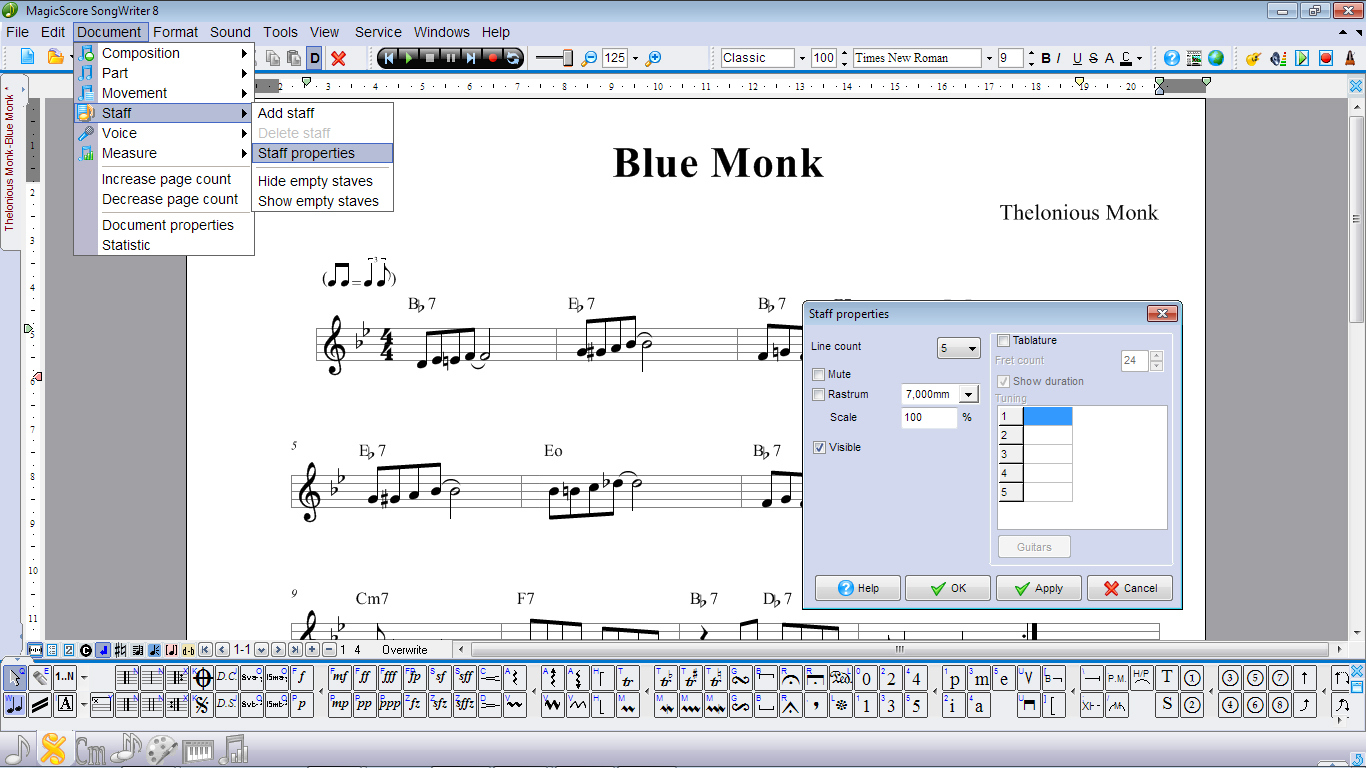Select text box A tool
The width and height of the screenshot is (1366, 768).
(65, 704)
